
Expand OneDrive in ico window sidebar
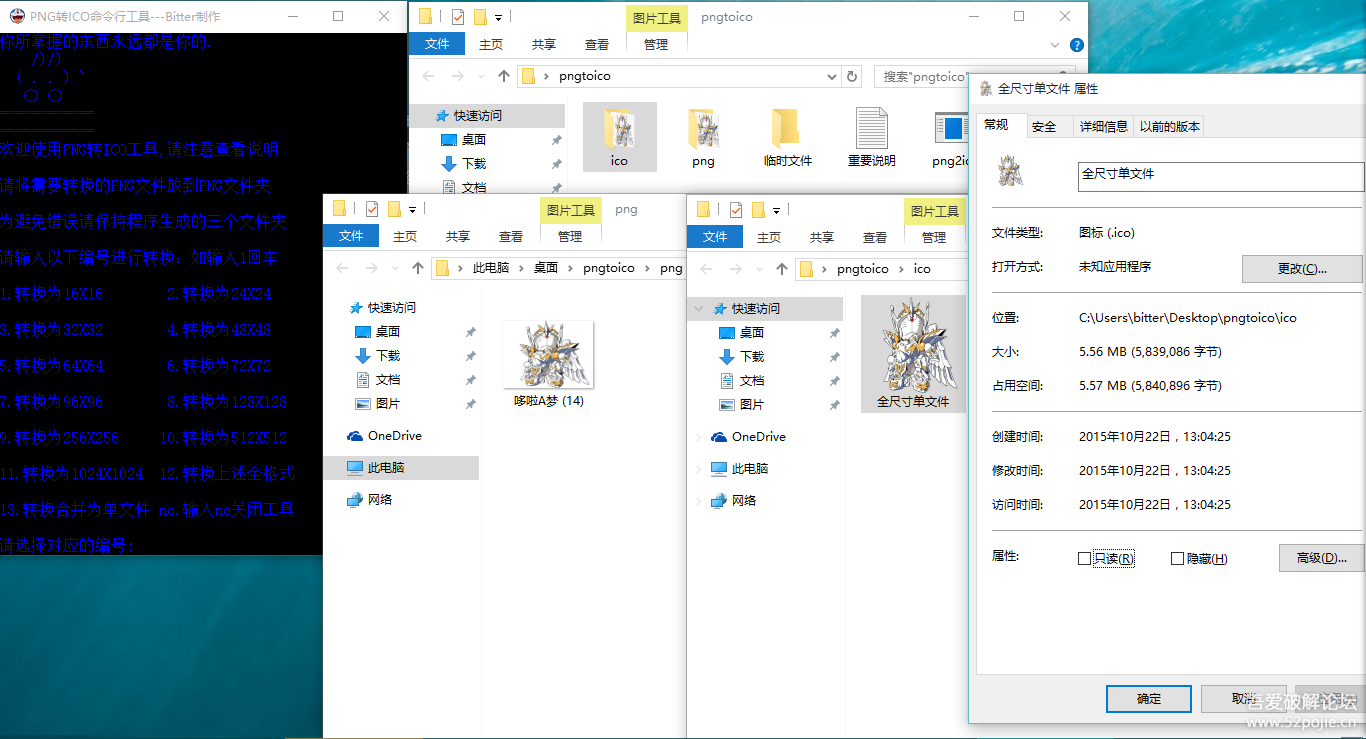pos(698,437)
